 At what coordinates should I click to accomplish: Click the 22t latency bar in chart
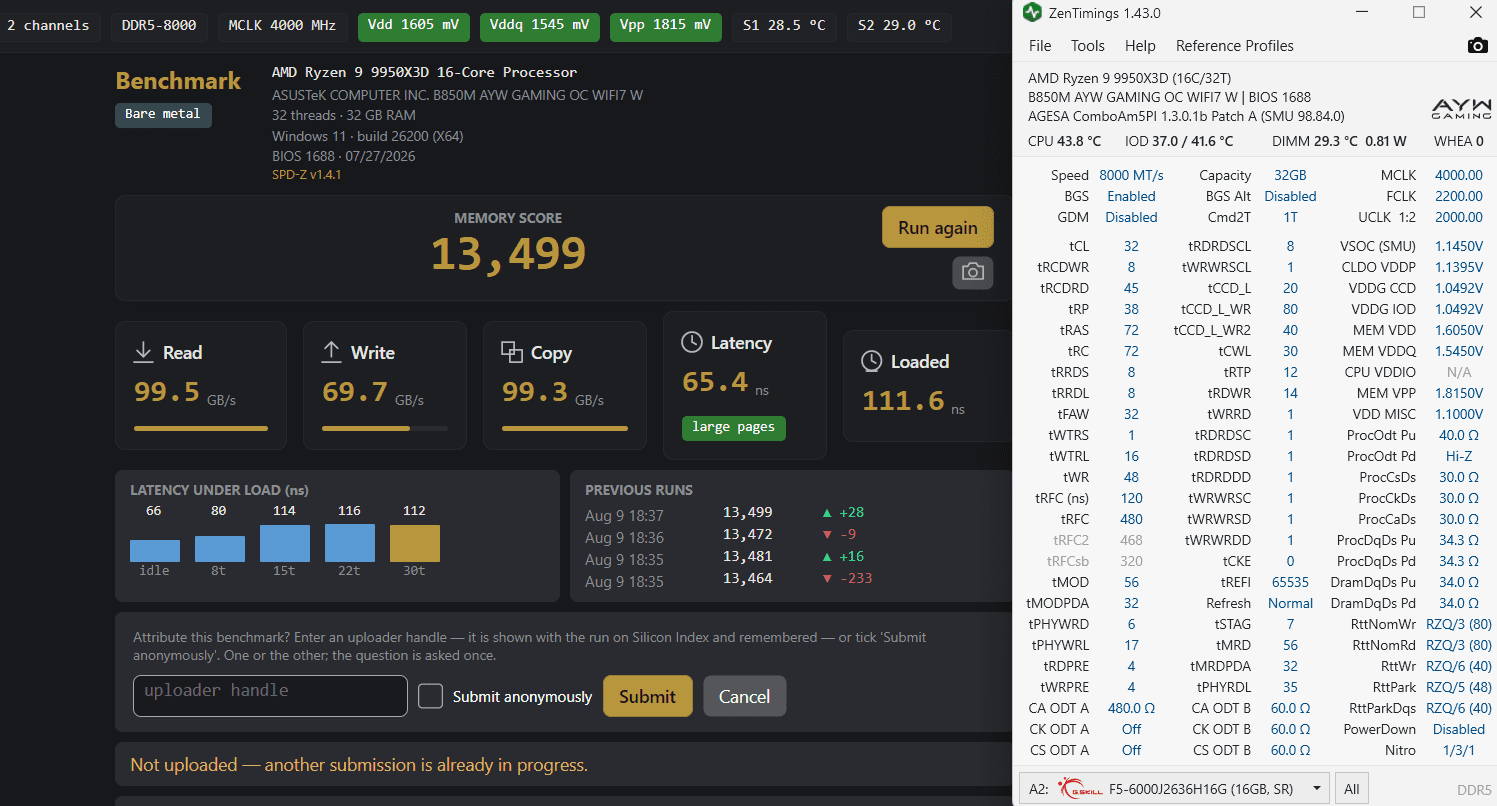350,543
